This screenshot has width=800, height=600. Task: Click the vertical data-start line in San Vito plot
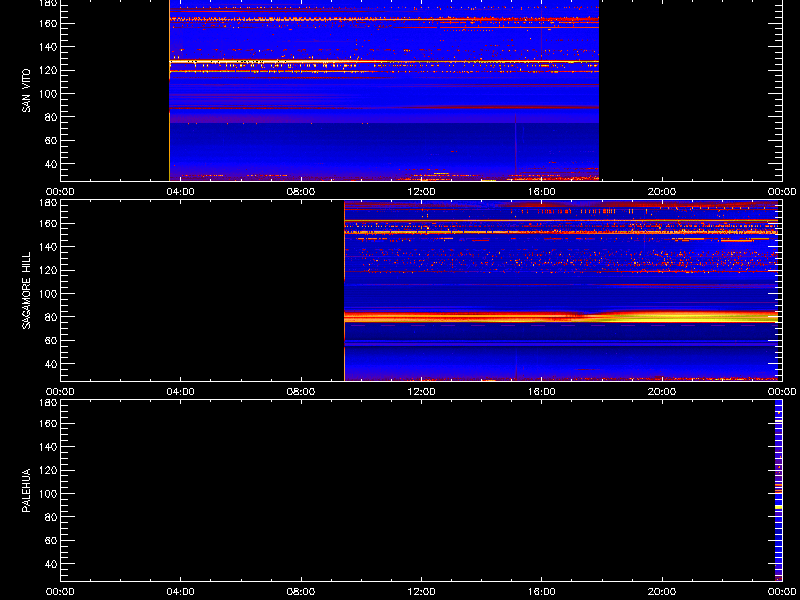[169, 90]
